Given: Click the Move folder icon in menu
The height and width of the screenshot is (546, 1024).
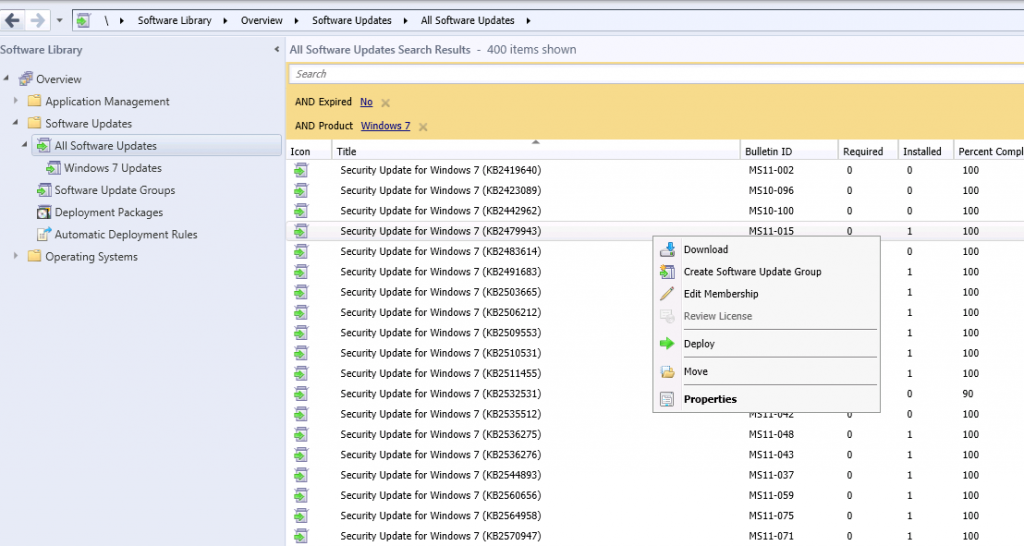Looking at the screenshot, I should click(668, 372).
